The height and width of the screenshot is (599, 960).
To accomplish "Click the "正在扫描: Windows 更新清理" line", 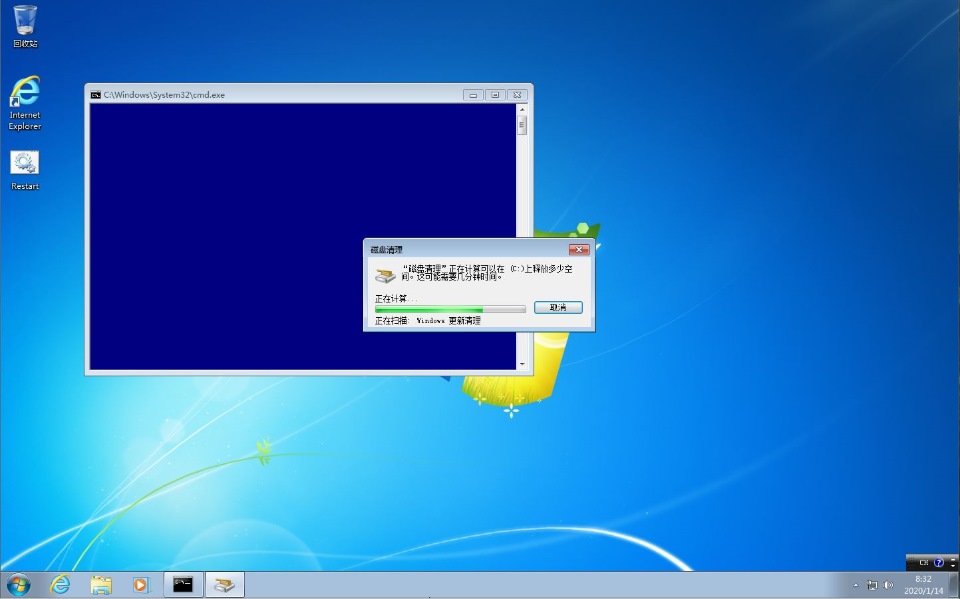I will [x=428, y=320].
